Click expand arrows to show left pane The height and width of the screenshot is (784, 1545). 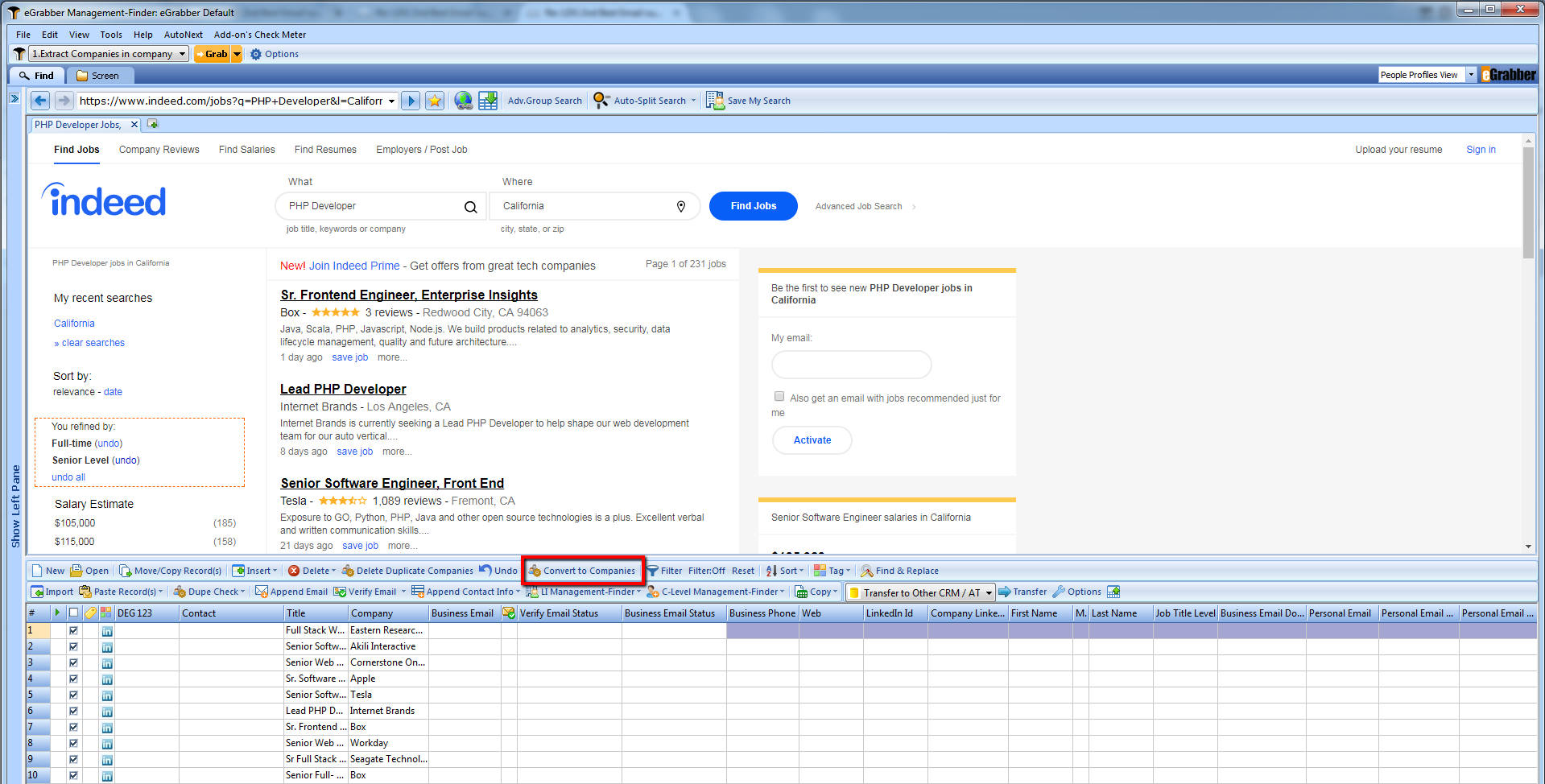coord(14,98)
